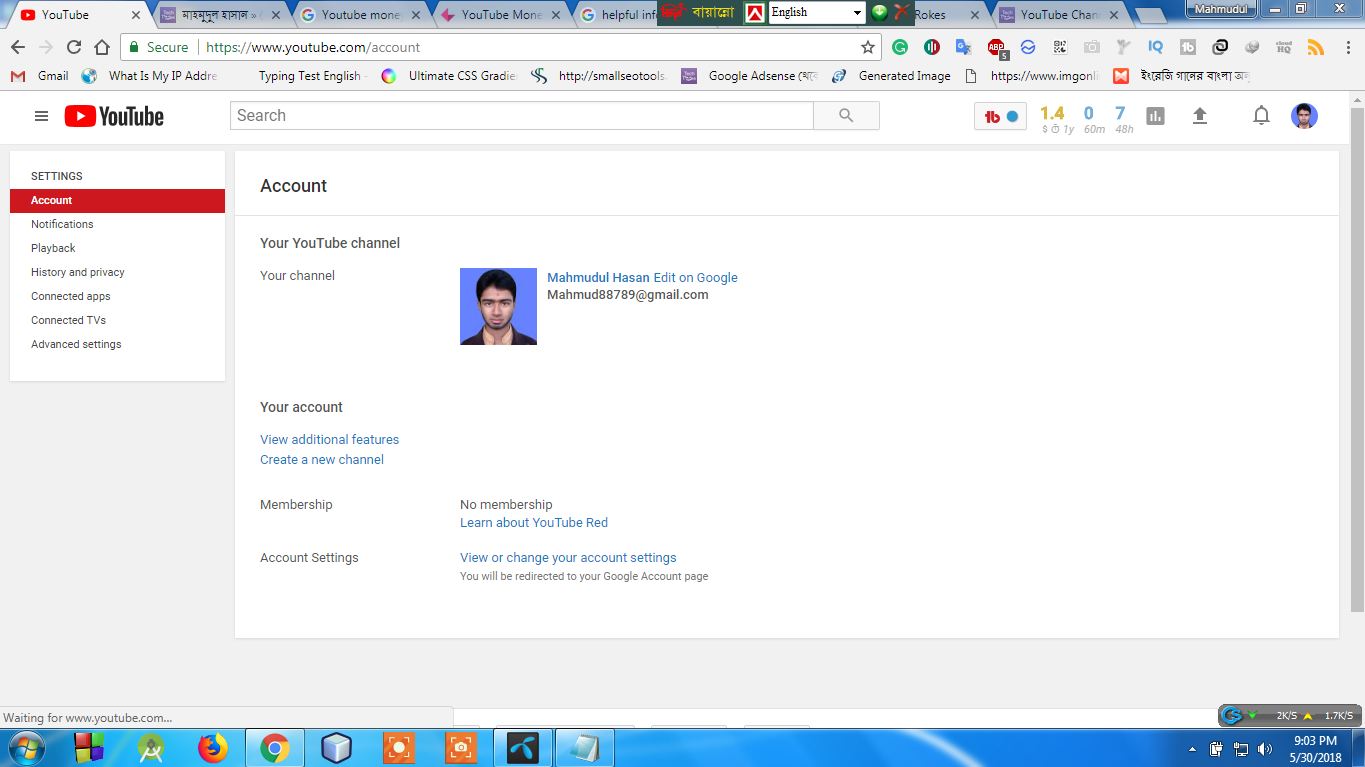The image size is (1365, 767).
Task: Open Advanced settings in sidebar
Action: (76, 344)
